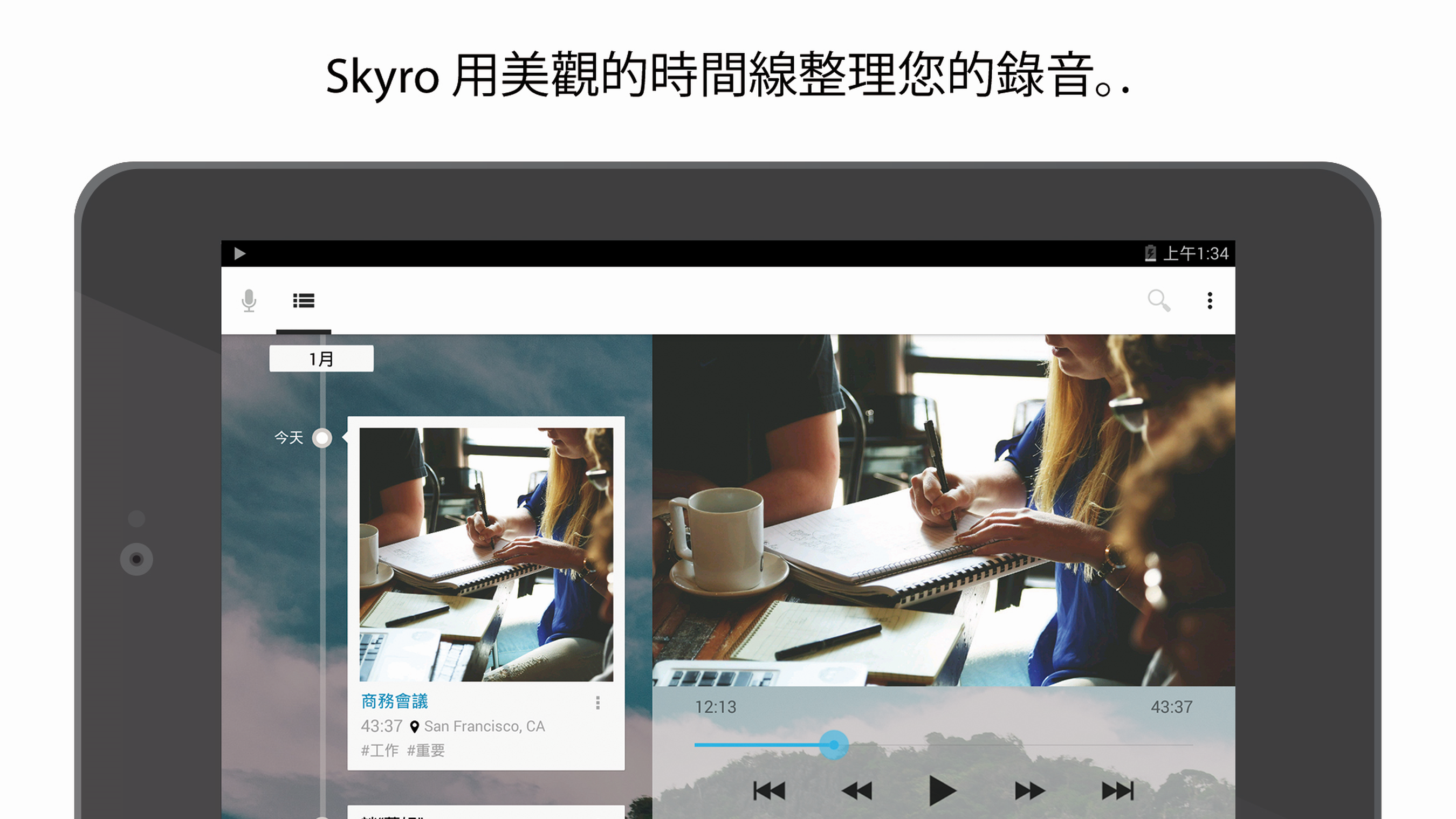This screenshot has height=819, width=1456.
Task: Tap the play indicator in the status bar
Action: (239, 253)
